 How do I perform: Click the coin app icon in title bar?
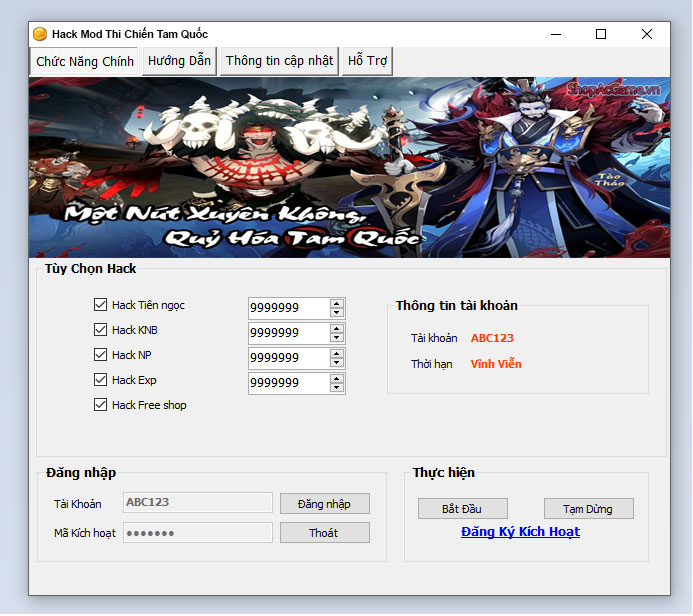click(x=40, y=34)
